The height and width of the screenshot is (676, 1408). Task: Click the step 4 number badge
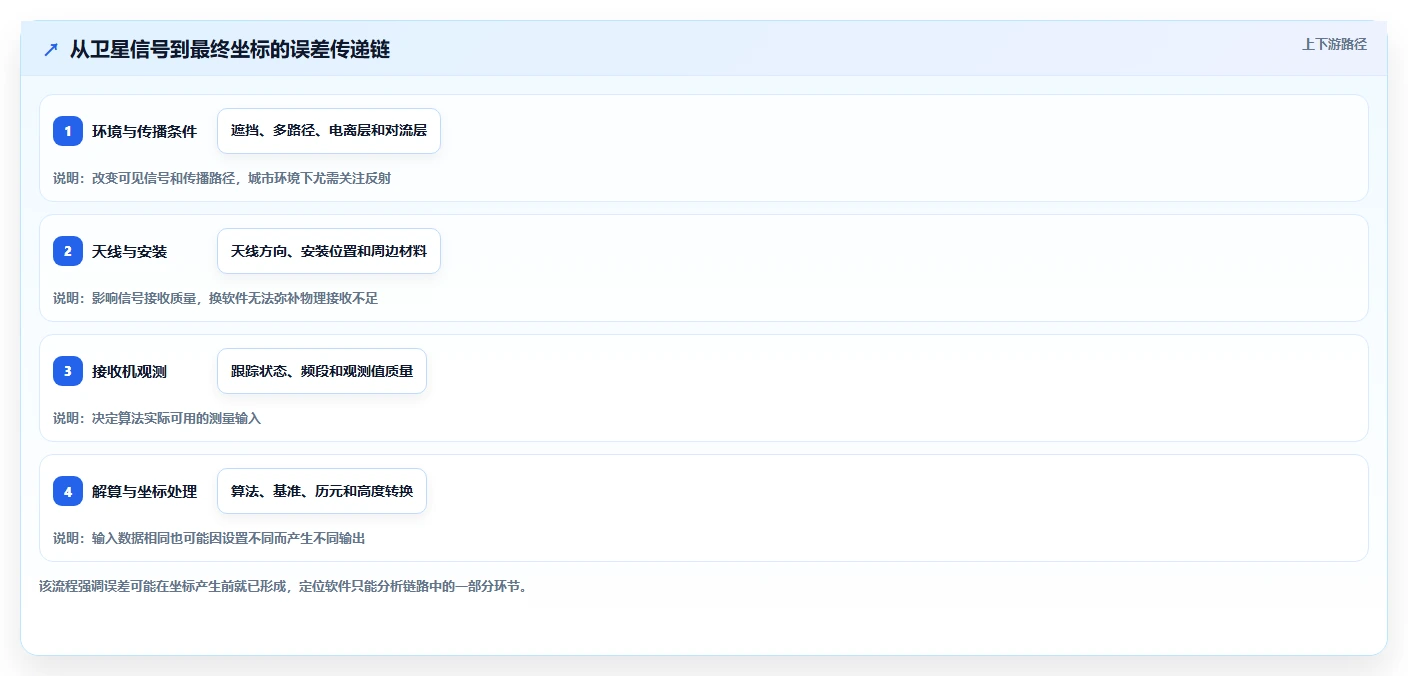point(68,491)
